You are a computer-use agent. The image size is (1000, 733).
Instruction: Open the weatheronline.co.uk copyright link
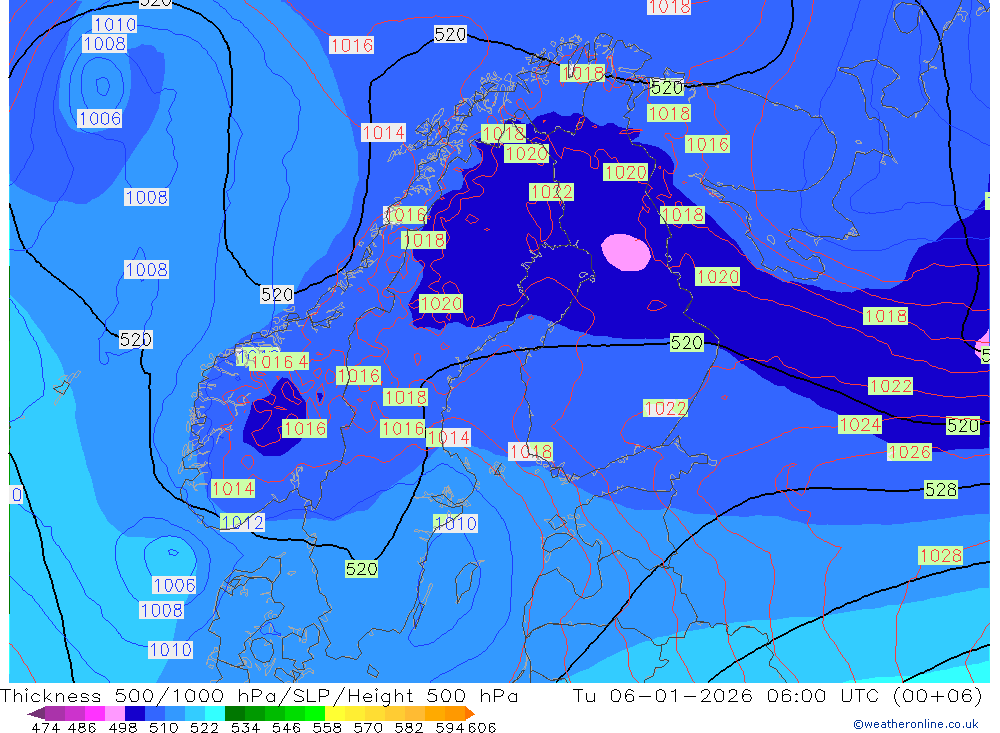[916, 724]
